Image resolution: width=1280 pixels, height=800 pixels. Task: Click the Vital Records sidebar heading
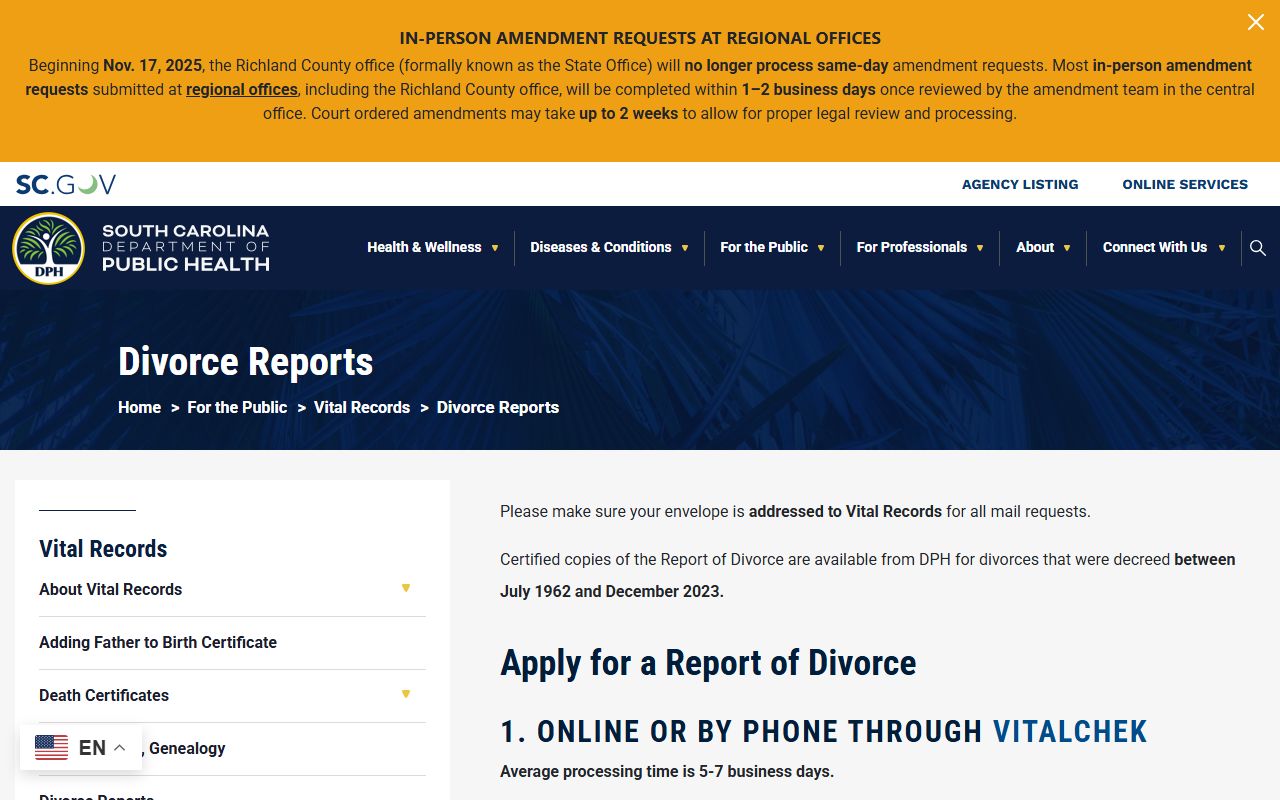tap(103, 548)
